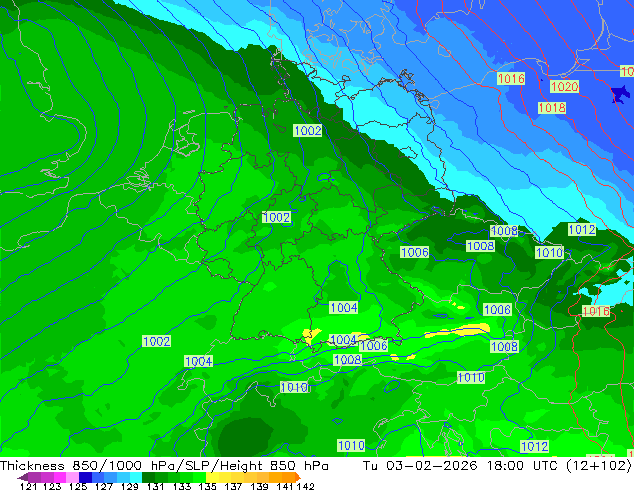Click the red 1018 isobar label

552,108
